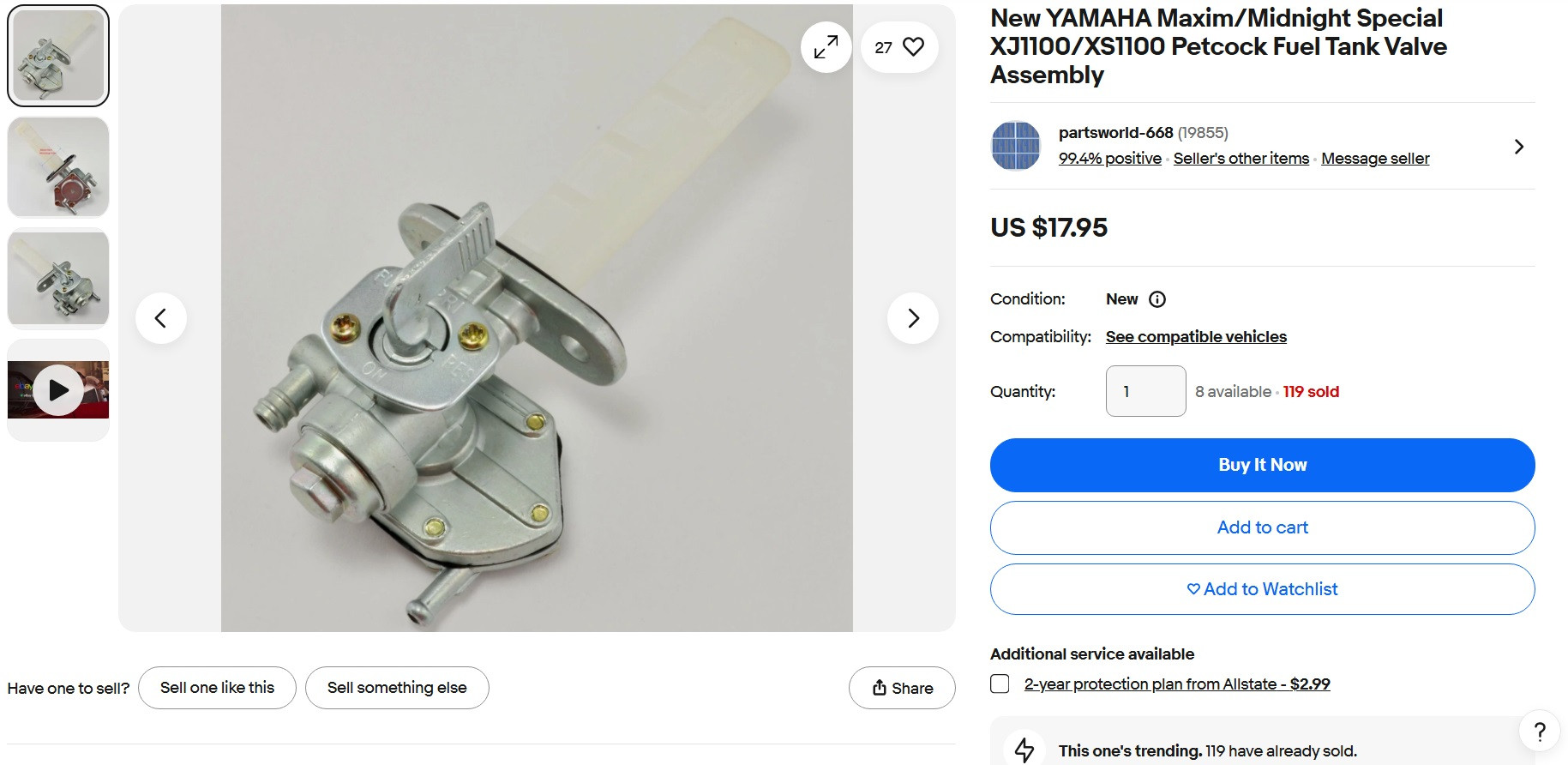The width and height of the screenshot is (1568, 765).
Task: Advance to the next product image
Action: tap(913, 318)
